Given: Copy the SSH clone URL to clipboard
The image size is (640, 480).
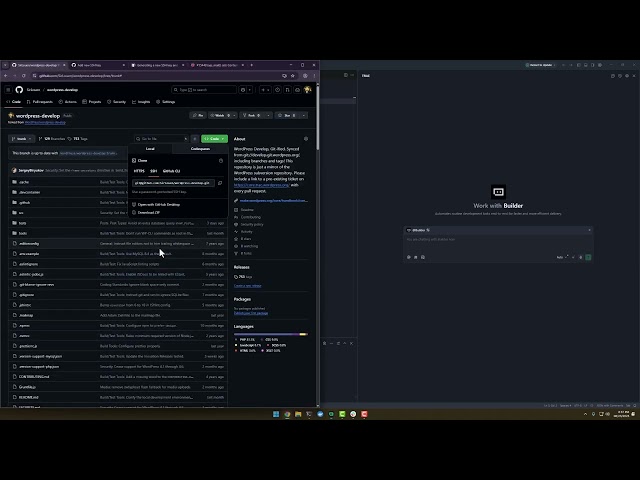Looking at the screenshot, I should coord(220,183).
